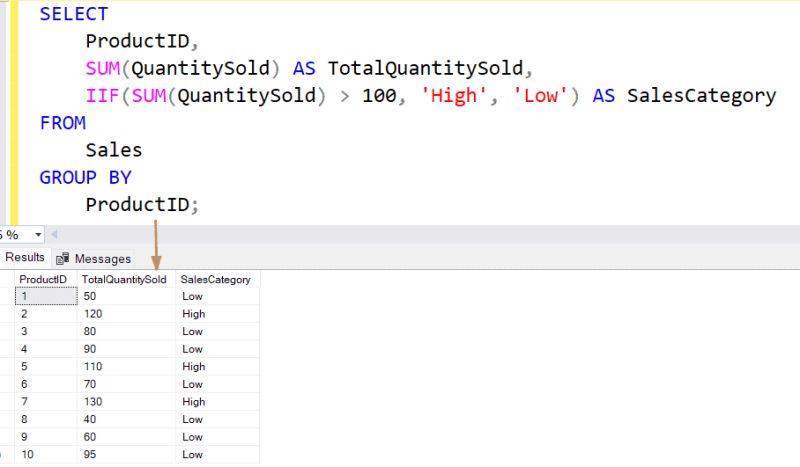Viewport: 800px width, 467px height.
Task: Click the number 100 in the query
Action: [x=379, y=95]
